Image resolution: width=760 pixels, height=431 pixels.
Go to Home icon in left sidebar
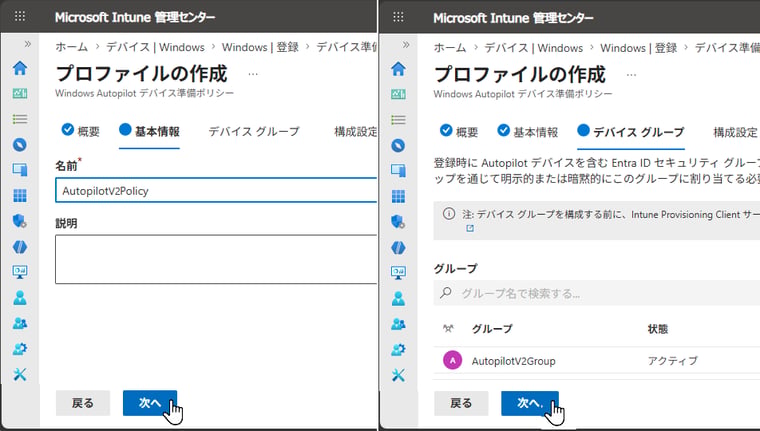coord(20,68)
